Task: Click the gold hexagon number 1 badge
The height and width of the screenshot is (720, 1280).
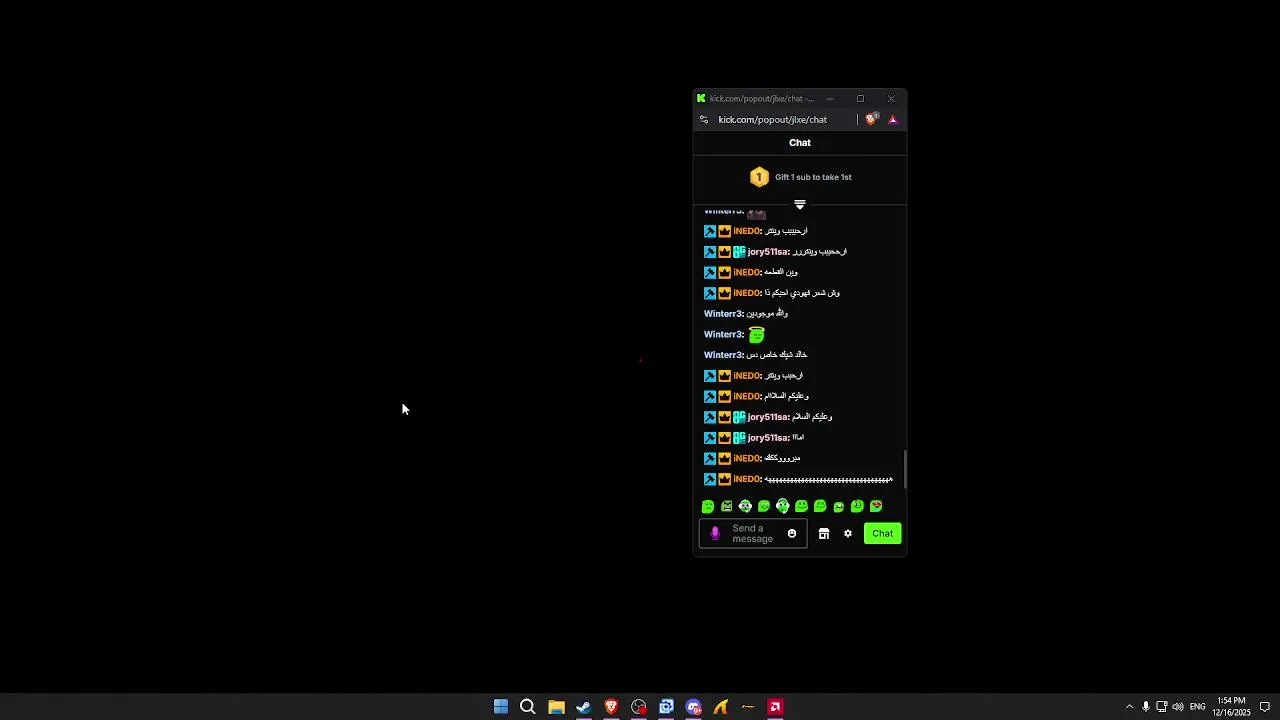Action: [759, 177]
